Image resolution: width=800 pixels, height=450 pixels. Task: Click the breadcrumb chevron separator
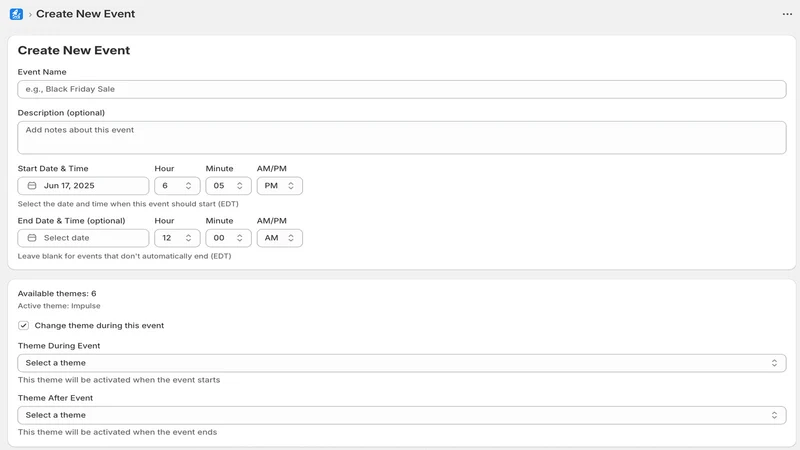[30, 15]
